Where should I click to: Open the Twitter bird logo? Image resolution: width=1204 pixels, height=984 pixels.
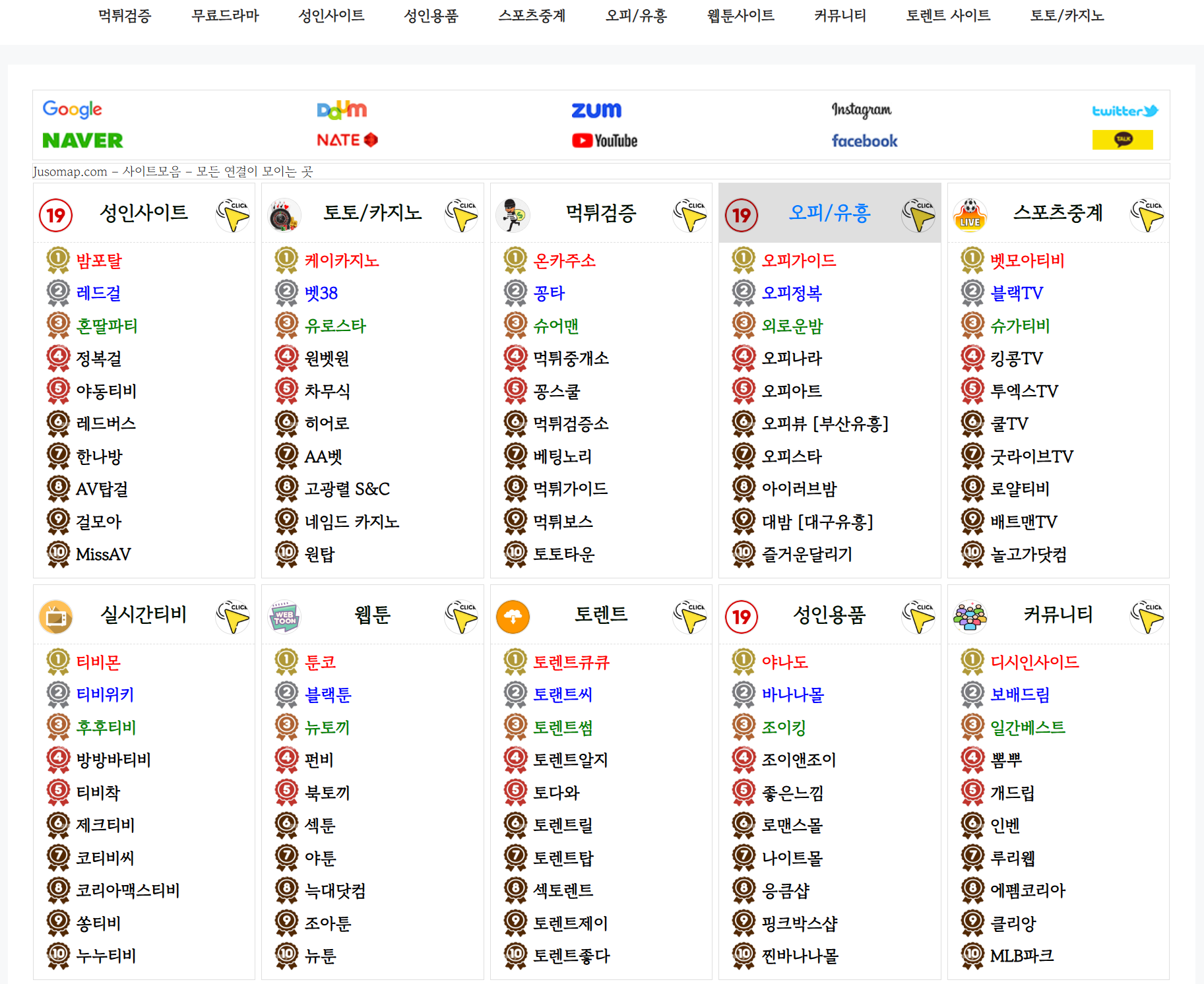tap(1125, 111)
